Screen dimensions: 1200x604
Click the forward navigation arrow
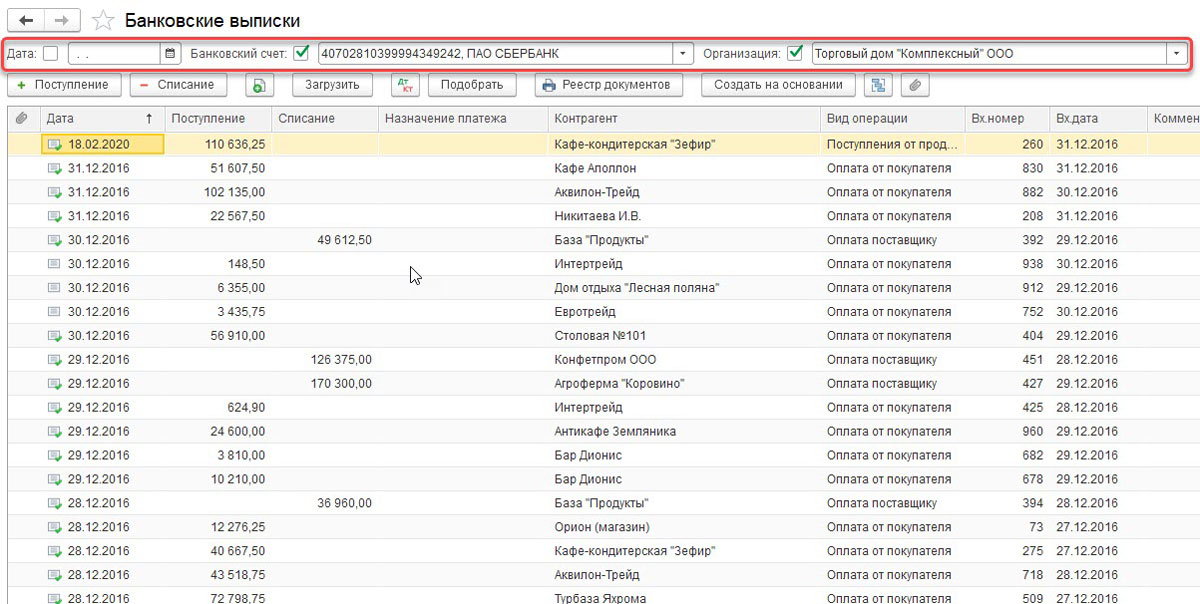[62, 20]
